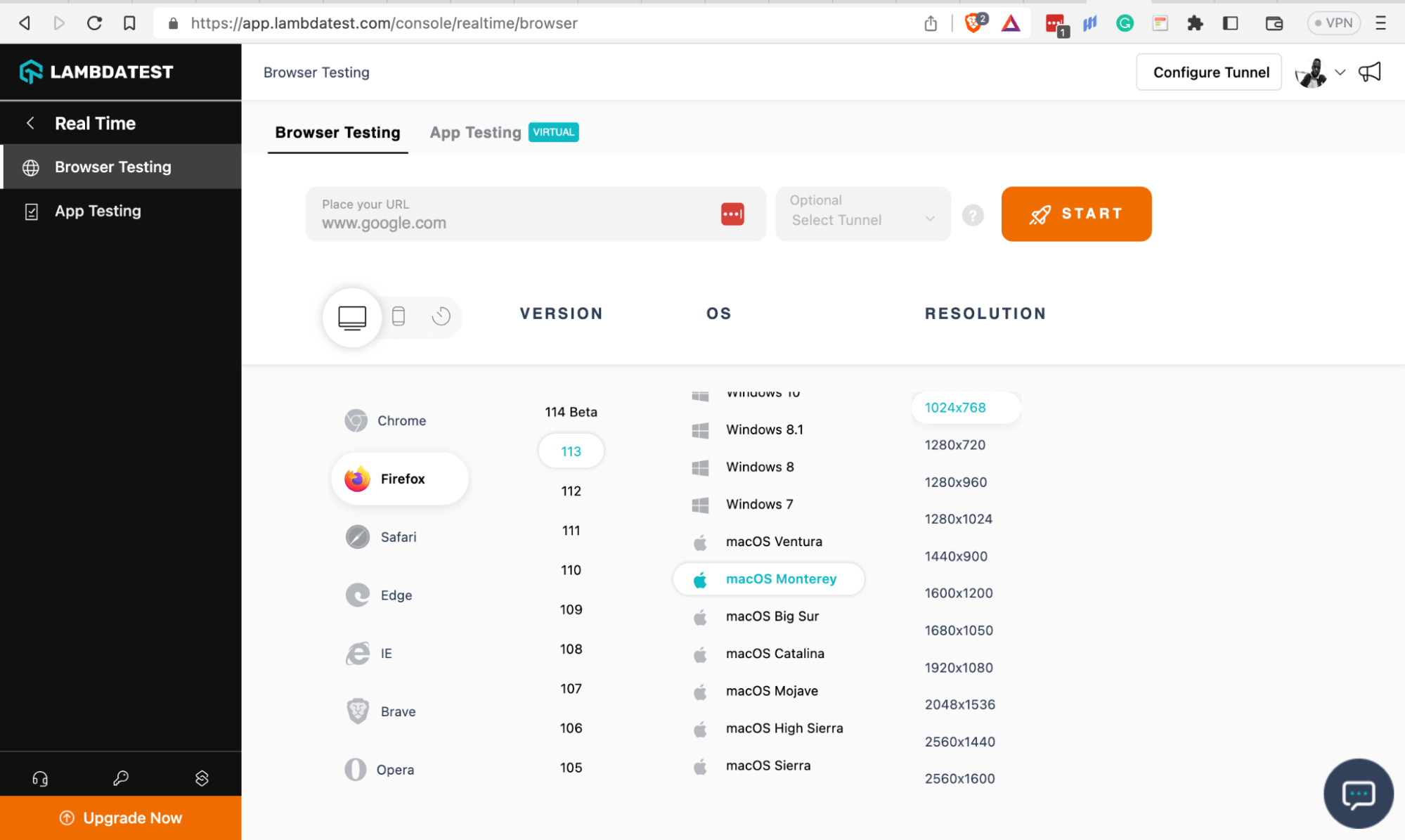Click the key icon in sidebar footer

coord(121,778)
